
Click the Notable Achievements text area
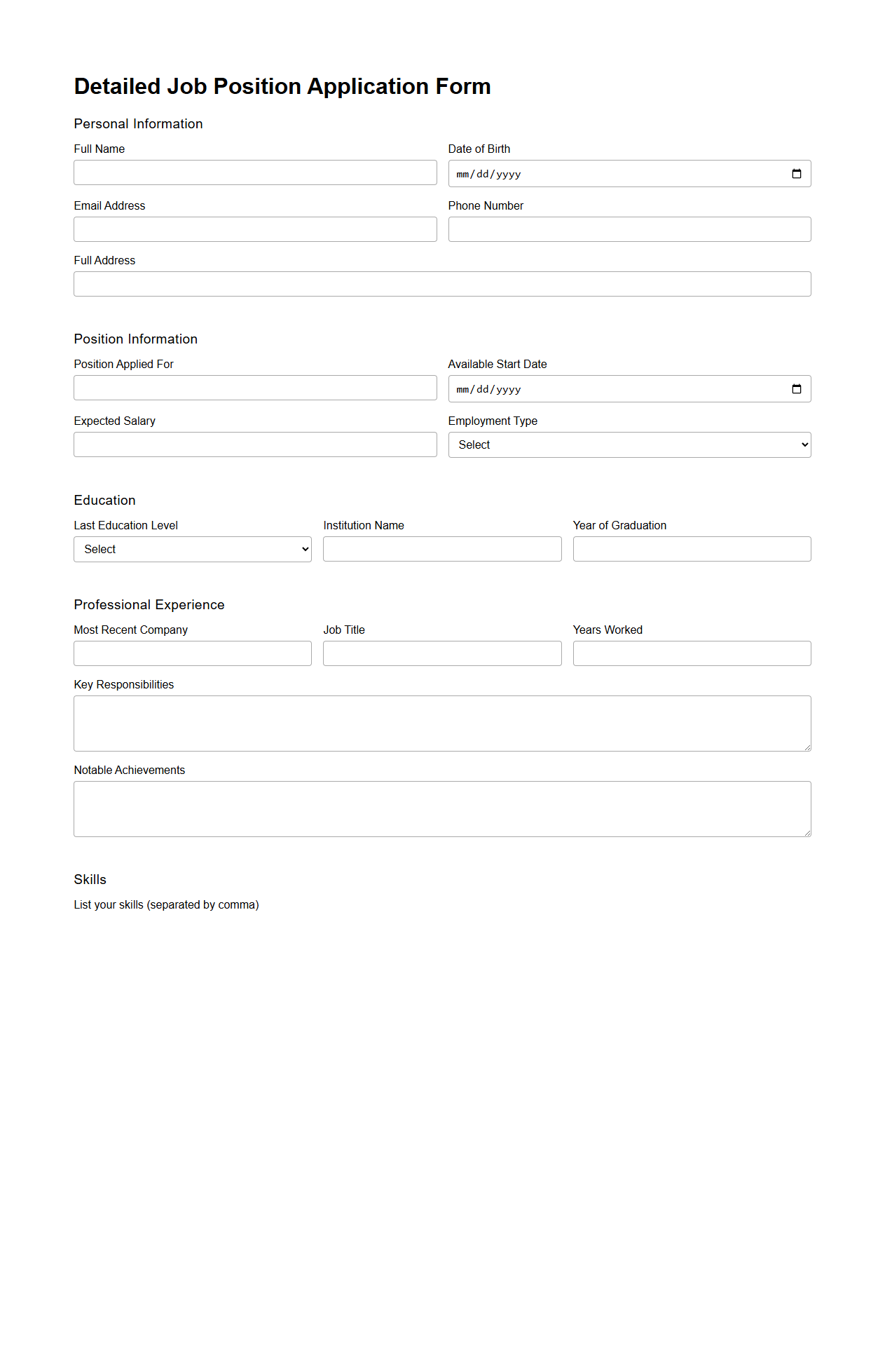[x=441, y=808]
